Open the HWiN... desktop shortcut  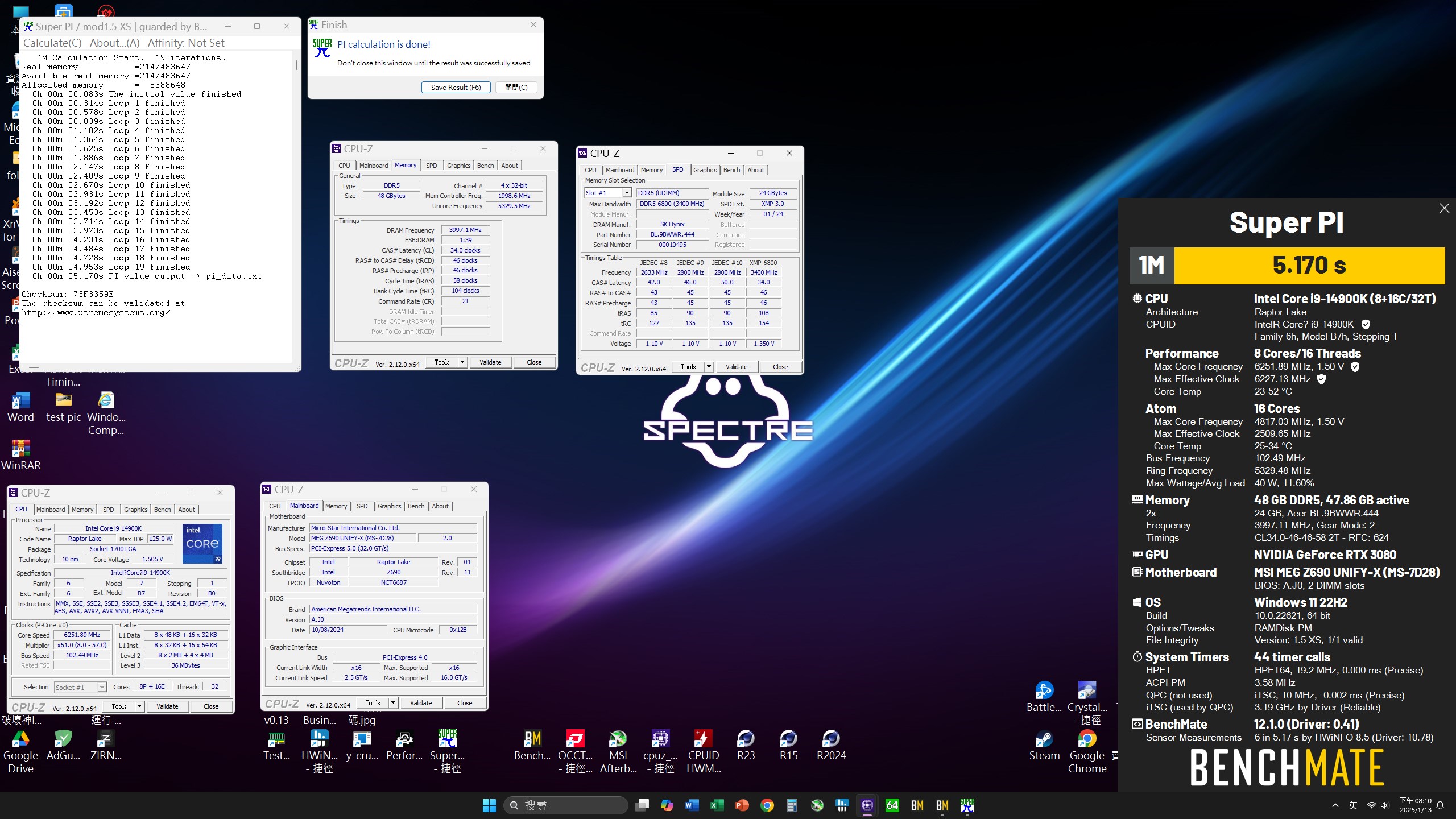(x=318, y=752)
